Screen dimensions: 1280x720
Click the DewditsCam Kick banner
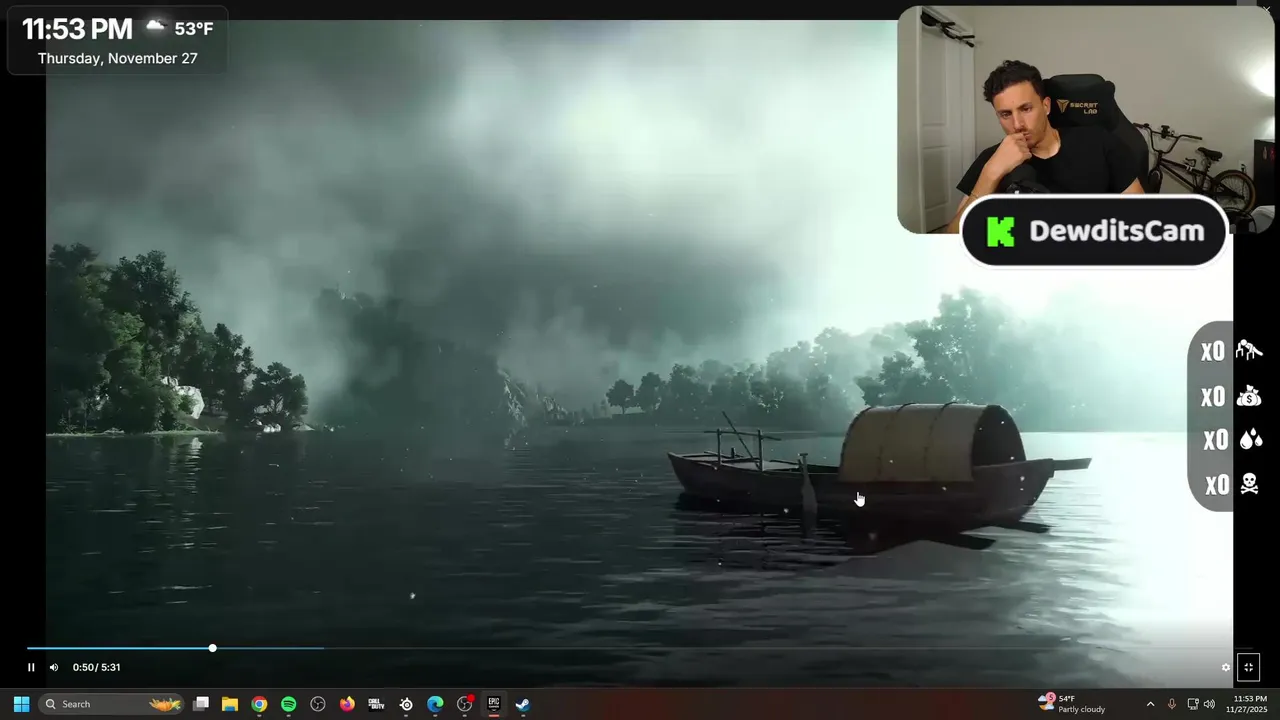pos(1094,231)
